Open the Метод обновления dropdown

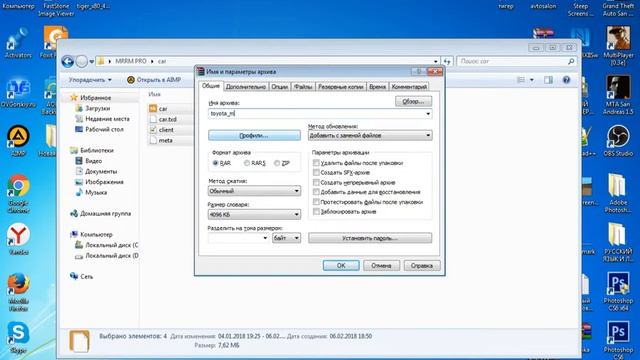[370, 135]
